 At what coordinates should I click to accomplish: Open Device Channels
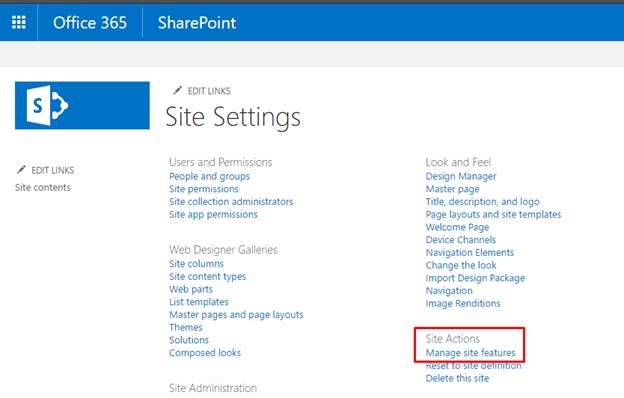click(x=461, y=240)
